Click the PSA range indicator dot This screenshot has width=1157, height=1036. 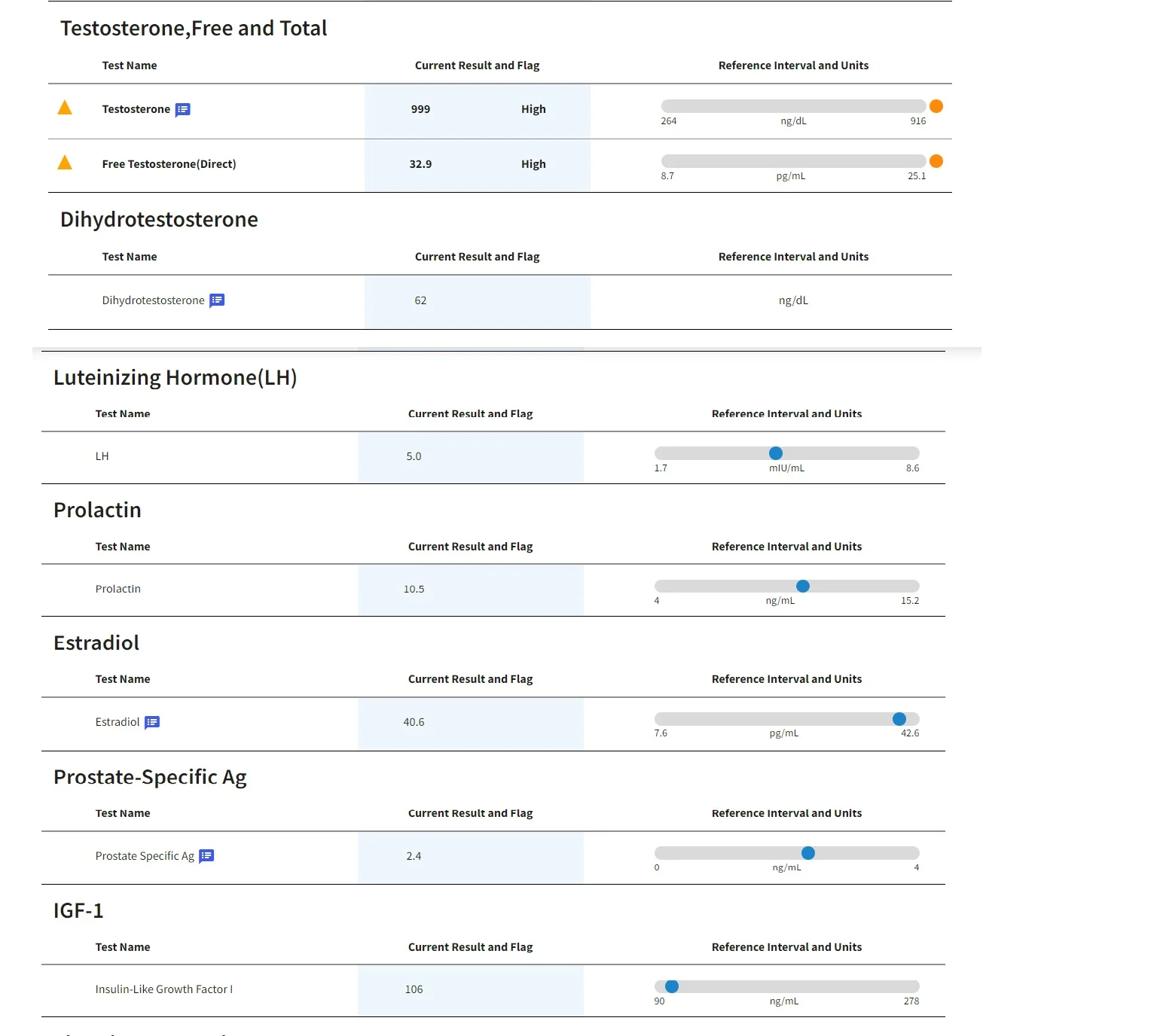click(x=808, y=853)
